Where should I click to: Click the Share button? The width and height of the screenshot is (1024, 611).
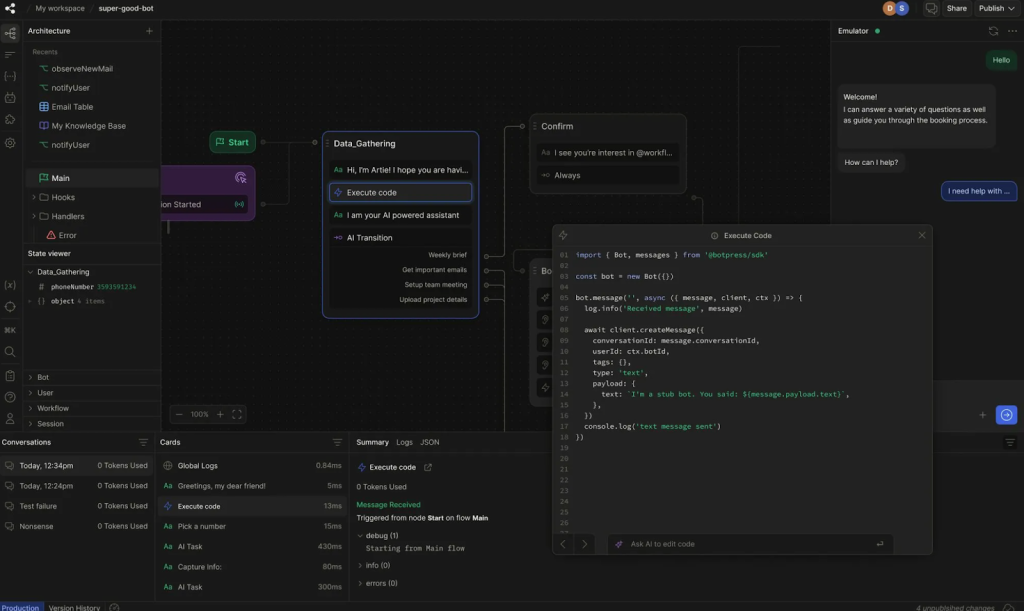(x=956, y=8)
